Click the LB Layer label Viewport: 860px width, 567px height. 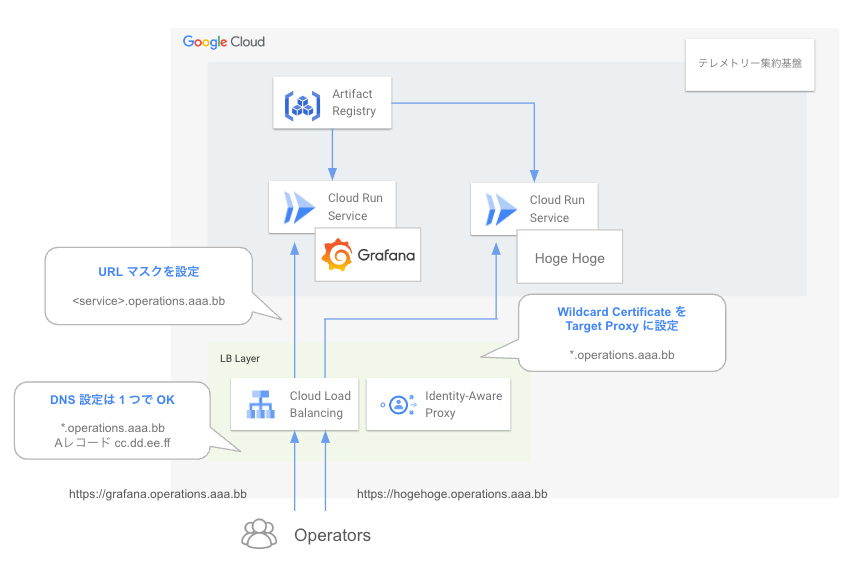click(x=240, y=359)
